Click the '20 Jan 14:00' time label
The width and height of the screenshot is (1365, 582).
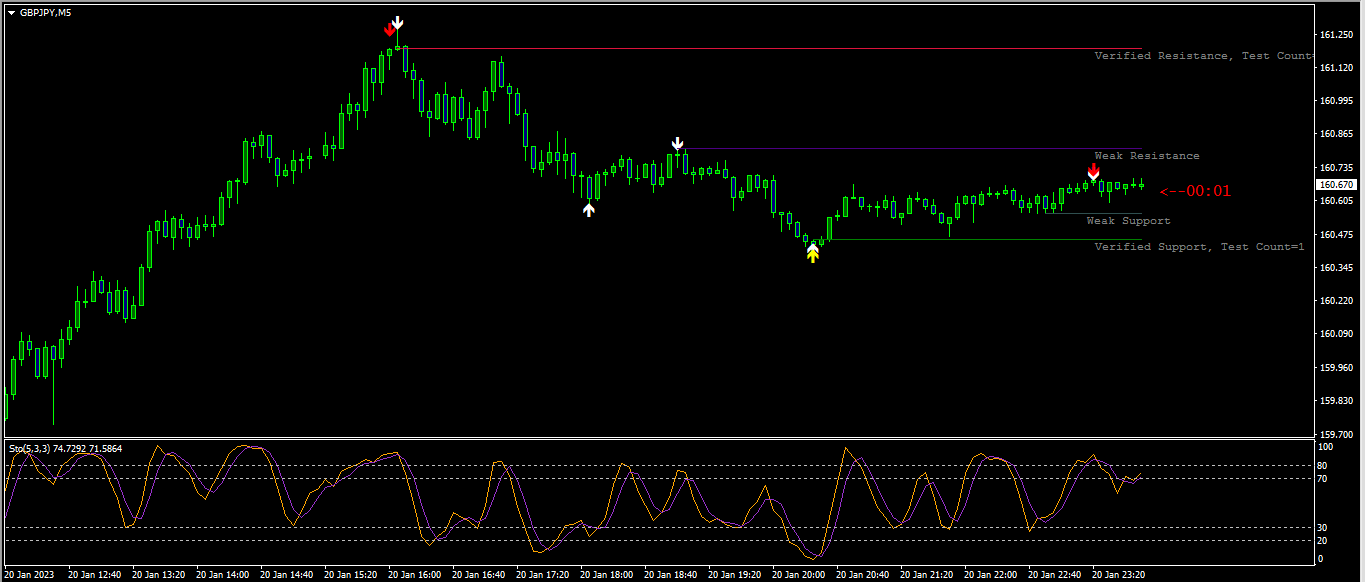[222, 575]
